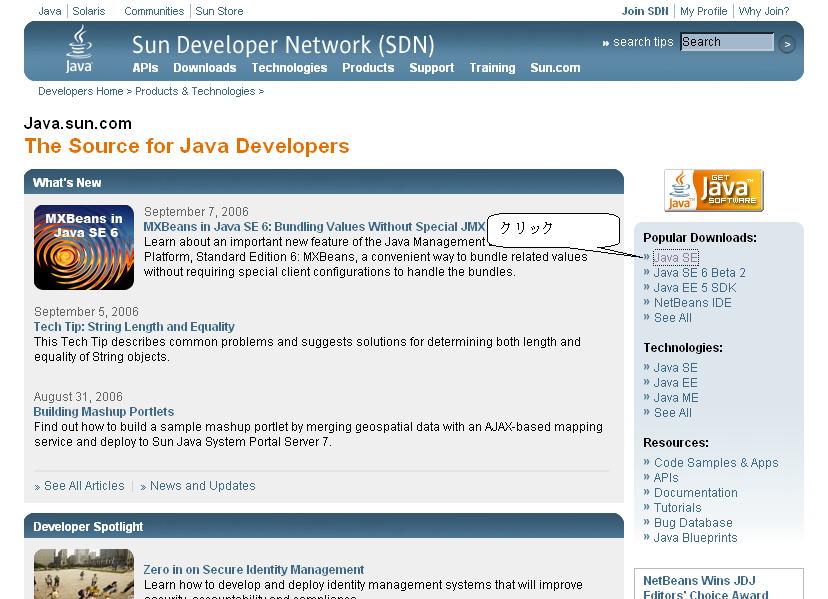
Task: Open My Profile
Action: [x=703, y=11]
